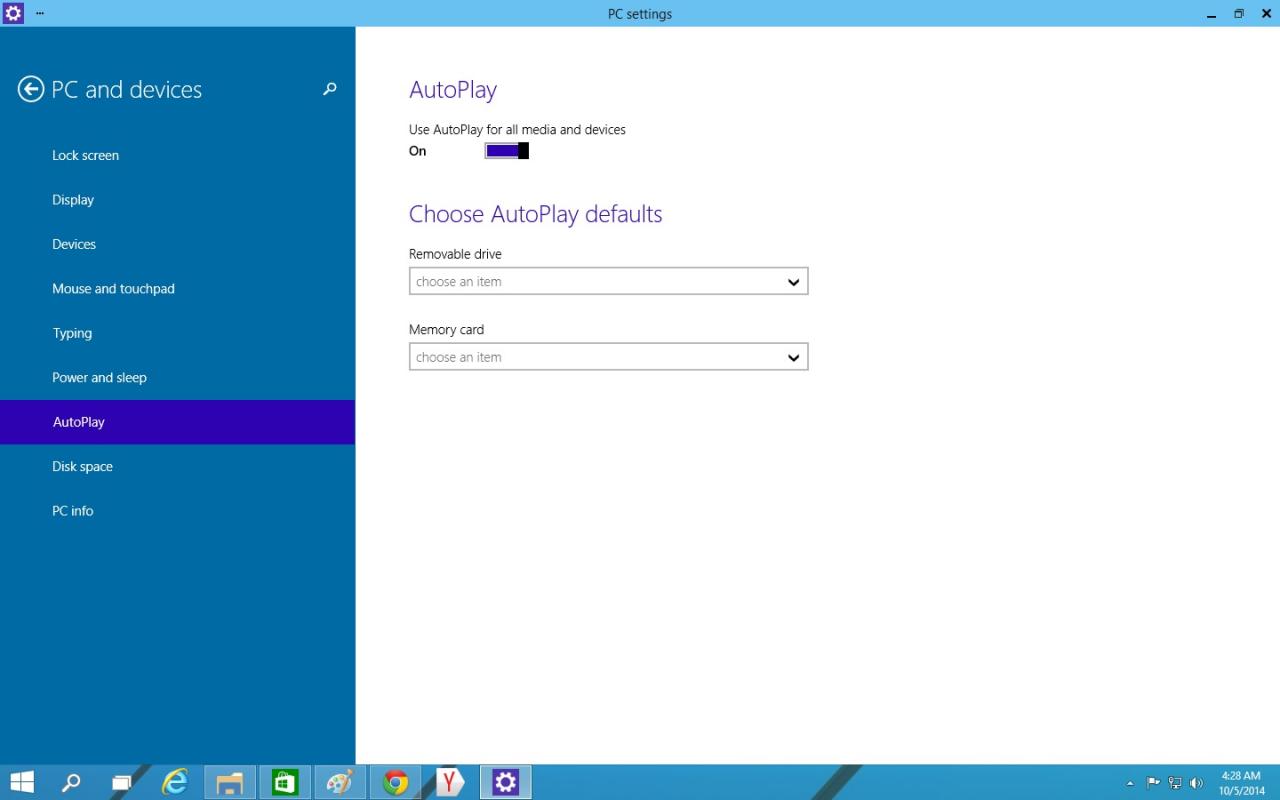Open the Action Center flag icon
Viewport: 1280px width, 800px height.
(1153, 783)
